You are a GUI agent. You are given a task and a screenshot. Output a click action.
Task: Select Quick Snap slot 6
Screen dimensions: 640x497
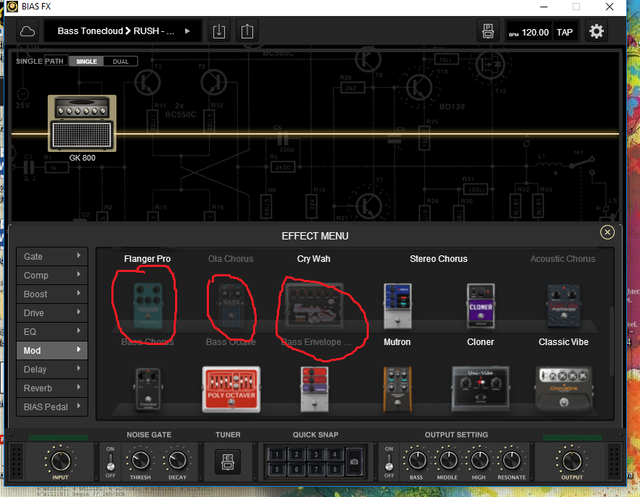coord(296,469)
